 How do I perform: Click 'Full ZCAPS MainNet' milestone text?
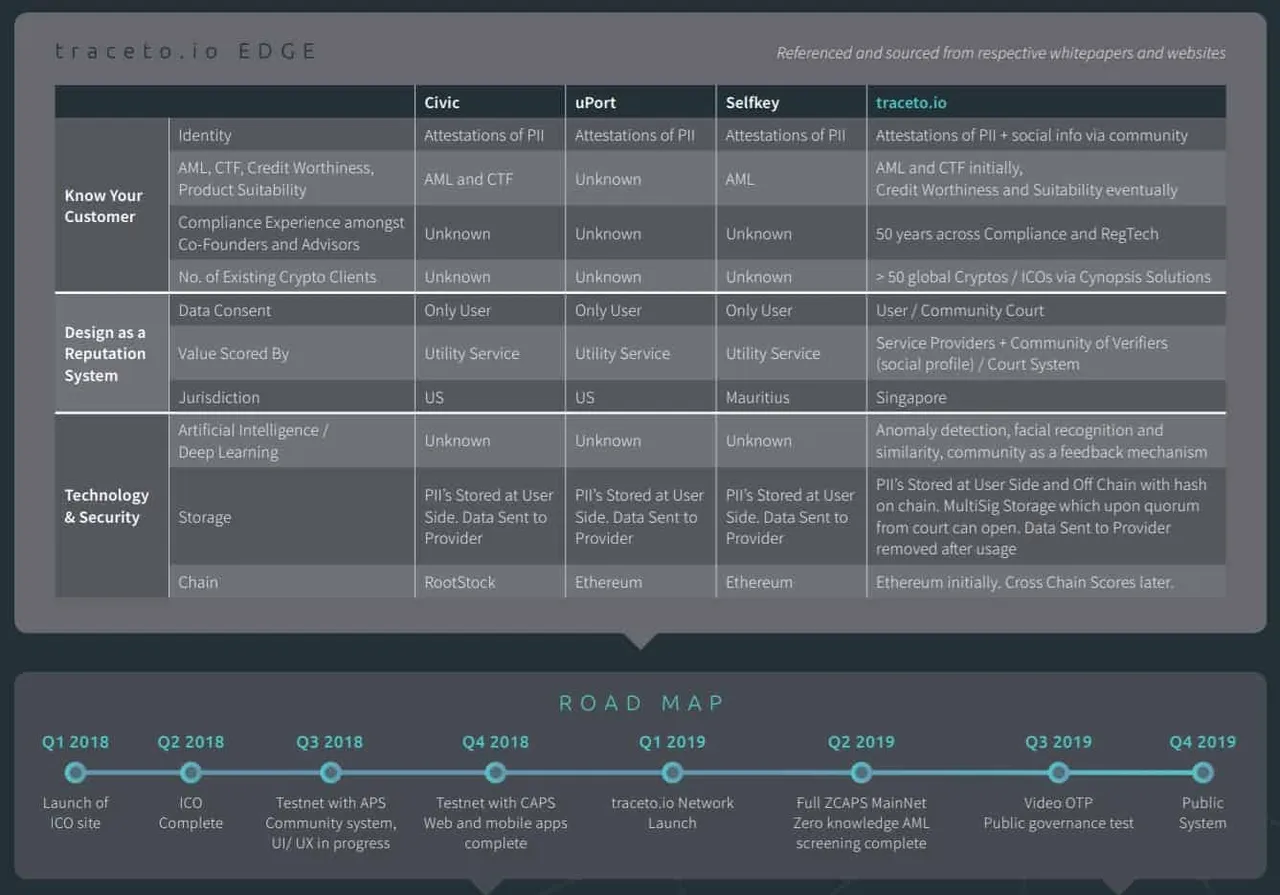(861, 823)
